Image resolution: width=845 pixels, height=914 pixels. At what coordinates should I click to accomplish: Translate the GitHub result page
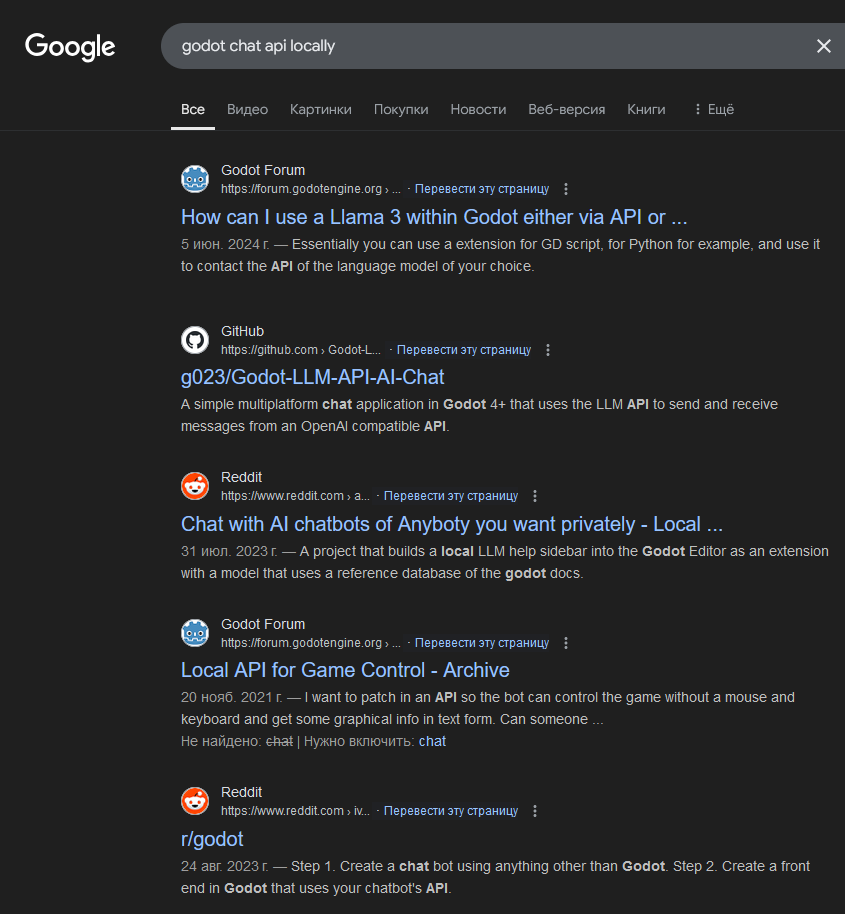[x=464, y=350]
